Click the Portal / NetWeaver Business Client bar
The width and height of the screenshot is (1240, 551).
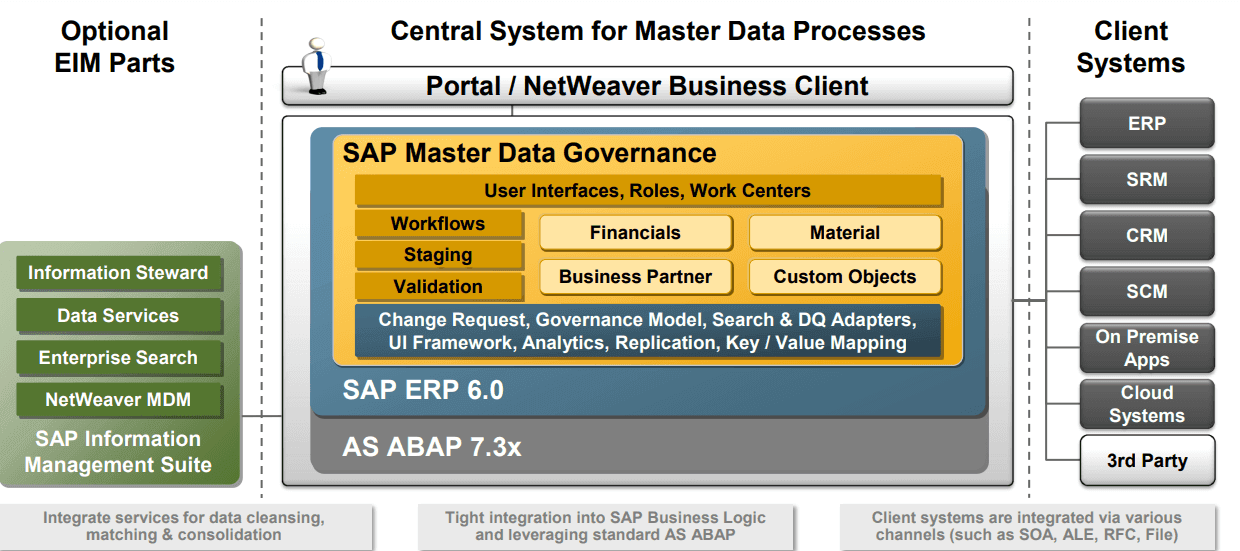coord(647,86)
